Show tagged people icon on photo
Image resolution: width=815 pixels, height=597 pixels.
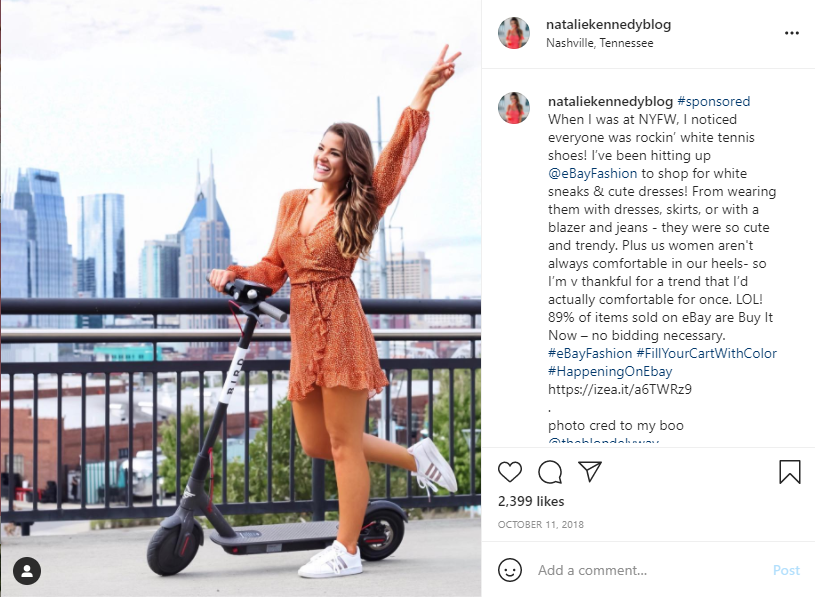pyautogui.click(x=27, y=571)
